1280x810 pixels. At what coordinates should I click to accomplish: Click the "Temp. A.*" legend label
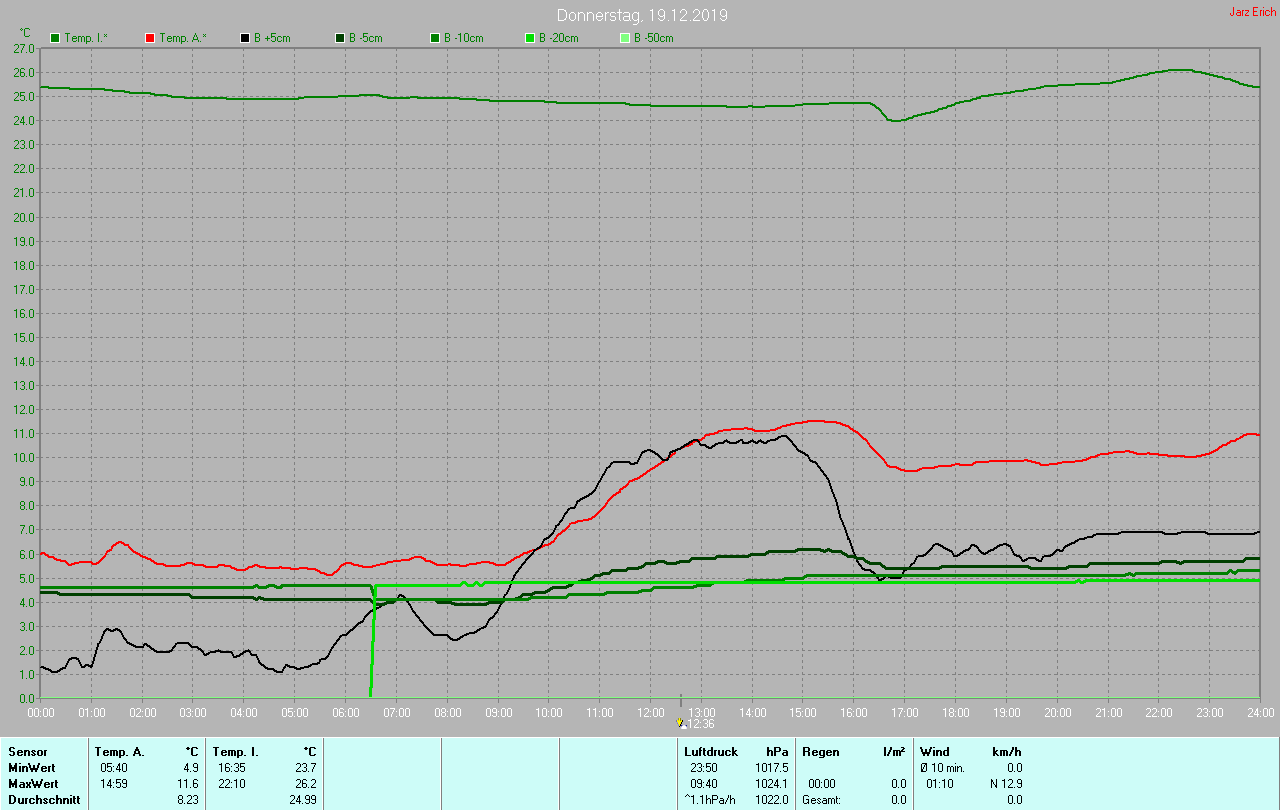coord(183,38)
